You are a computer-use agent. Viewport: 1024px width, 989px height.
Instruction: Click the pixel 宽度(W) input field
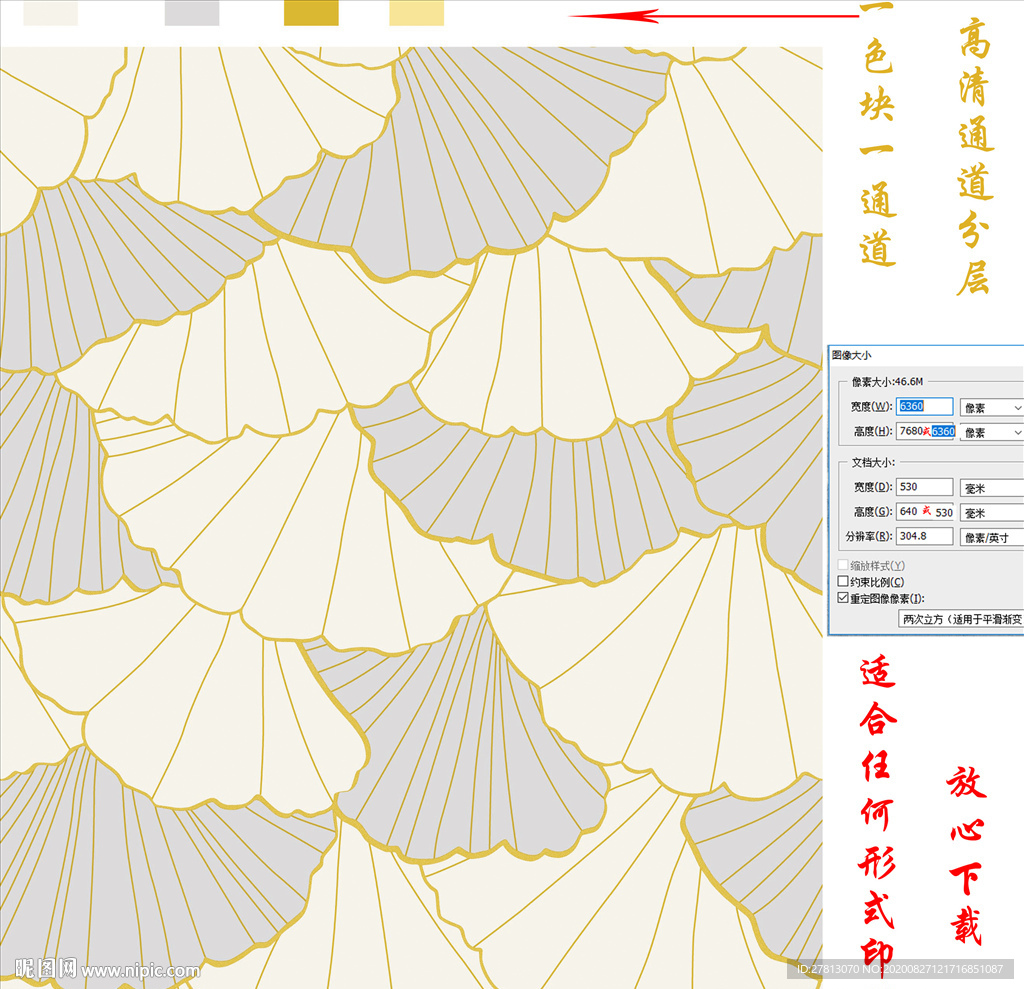pyautogui.click(x=925, y=406)
